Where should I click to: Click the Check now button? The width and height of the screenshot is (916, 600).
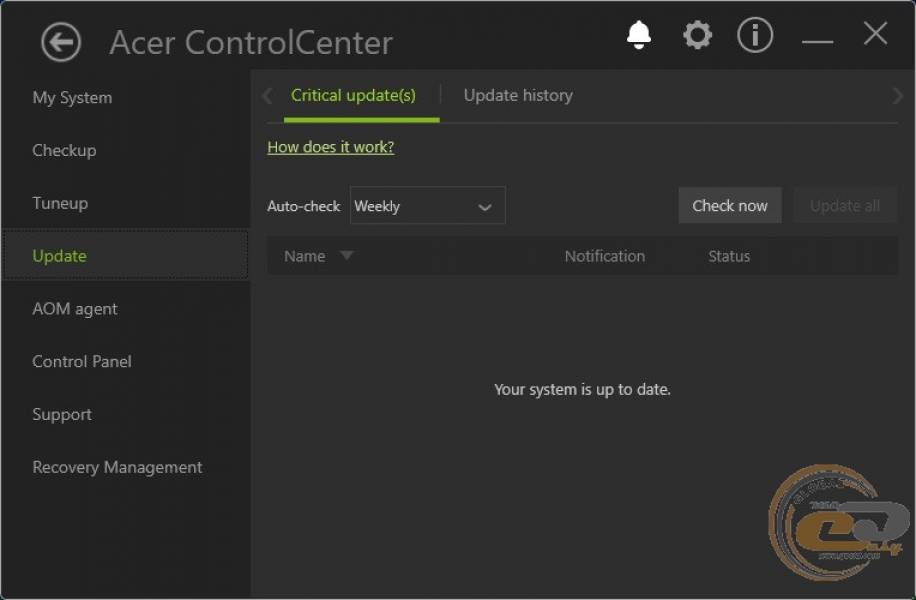(x=730, y=206)
